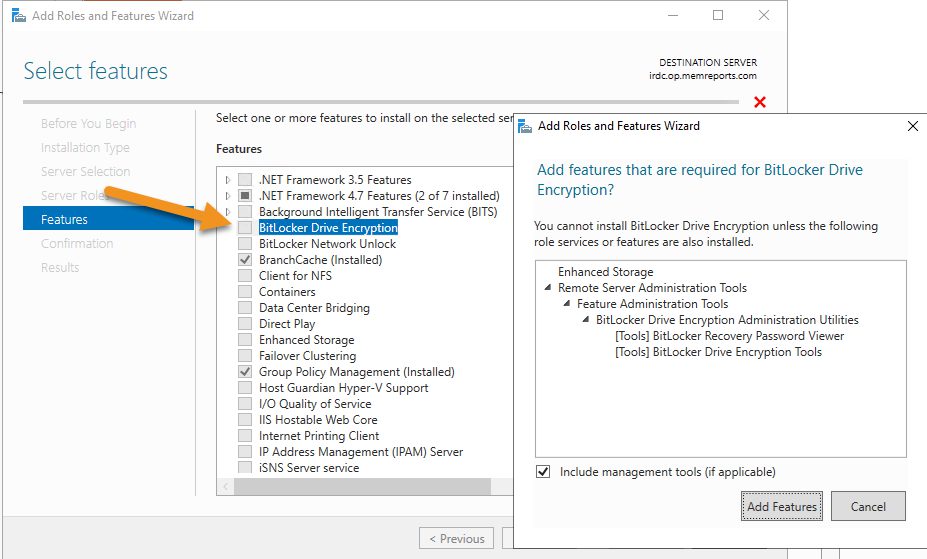Check the BITS feature checkbox
This screenshot has height=559, width=927.
[x=245, y=211]
